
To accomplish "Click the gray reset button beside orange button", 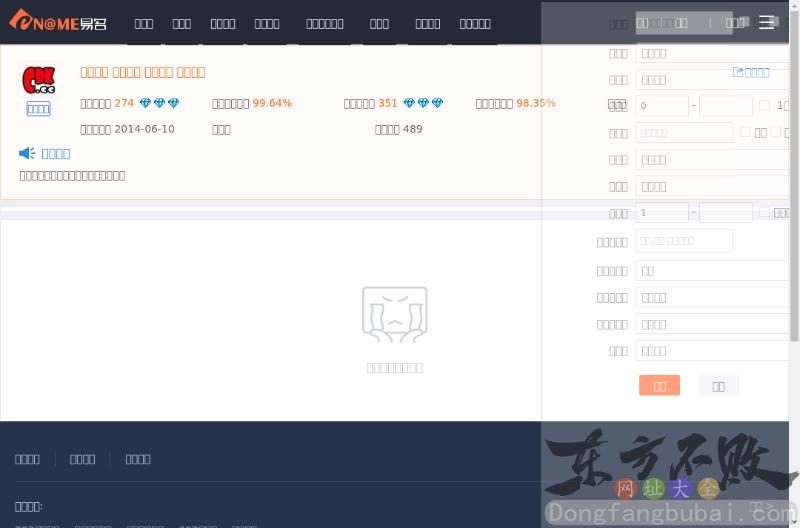I will coord(718,386).
